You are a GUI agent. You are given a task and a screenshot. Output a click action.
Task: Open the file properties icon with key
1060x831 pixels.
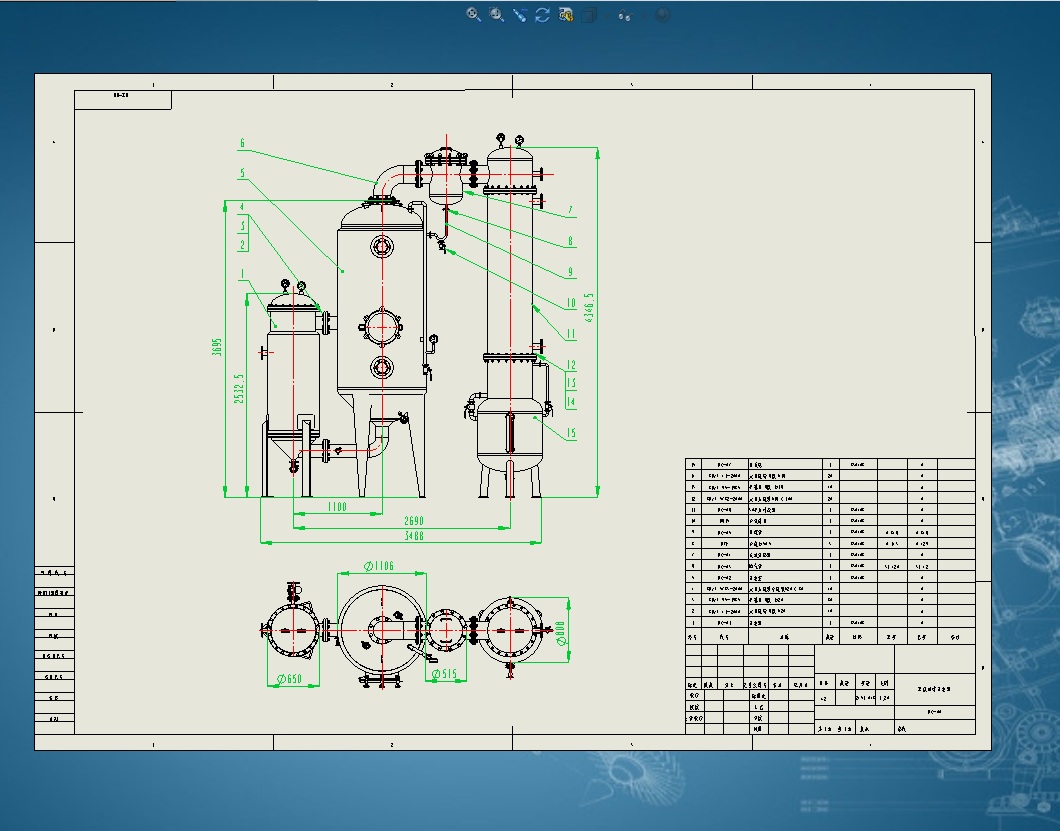tap(566, 15)
